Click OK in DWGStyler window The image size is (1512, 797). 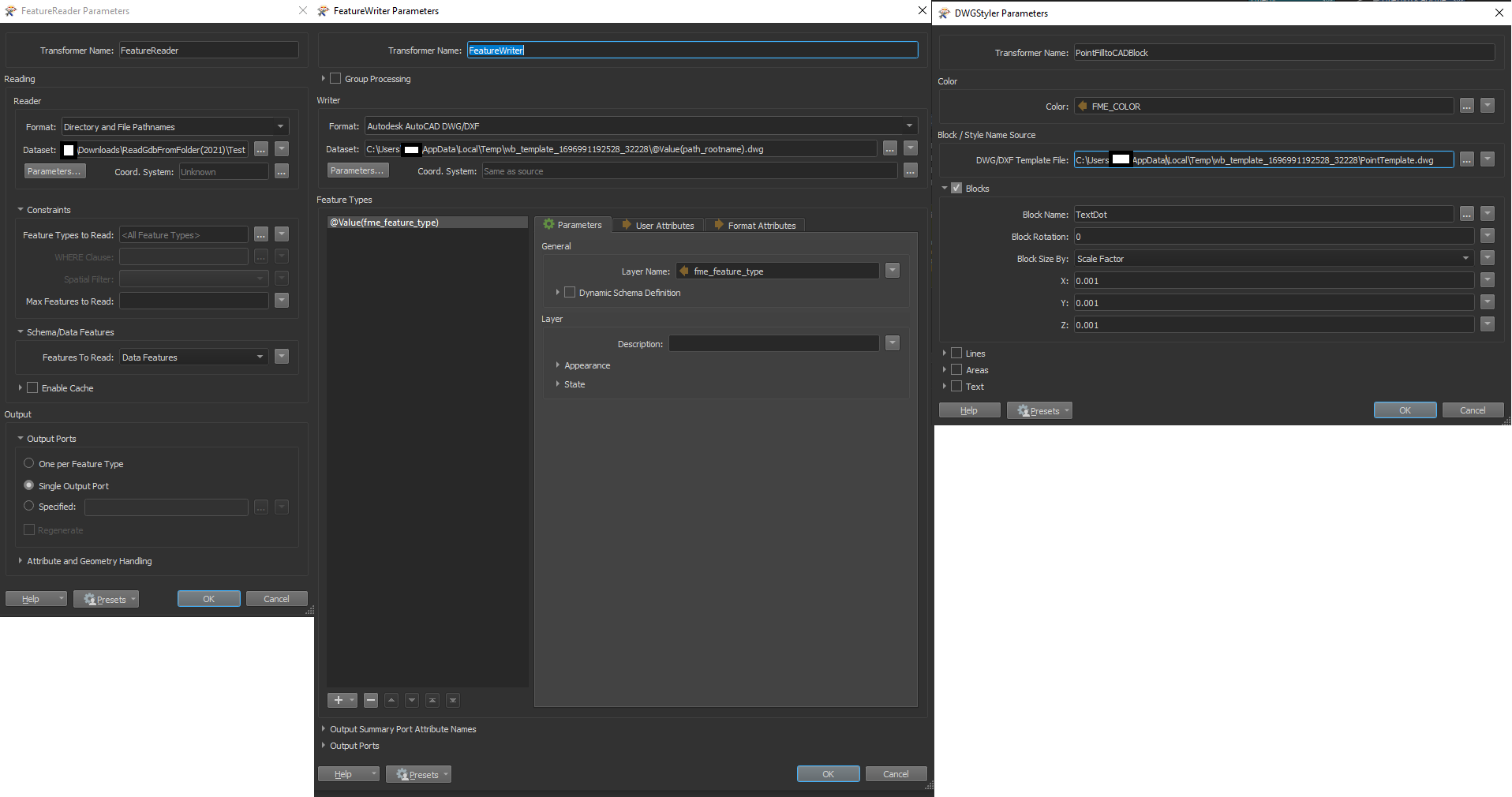1405,410
